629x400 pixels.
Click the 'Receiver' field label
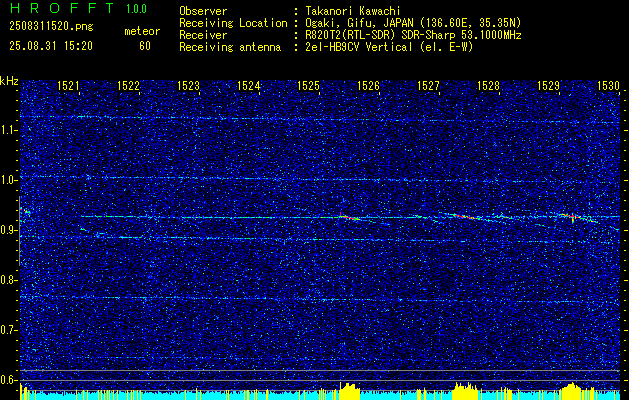(x=203, y=35)
